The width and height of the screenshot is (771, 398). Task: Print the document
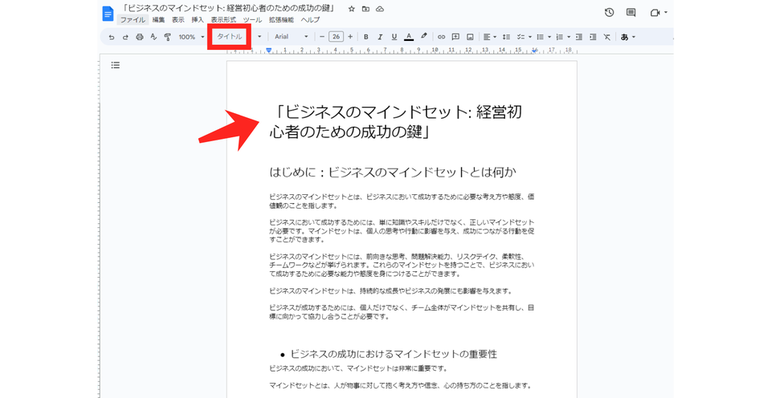pos(140,37)
